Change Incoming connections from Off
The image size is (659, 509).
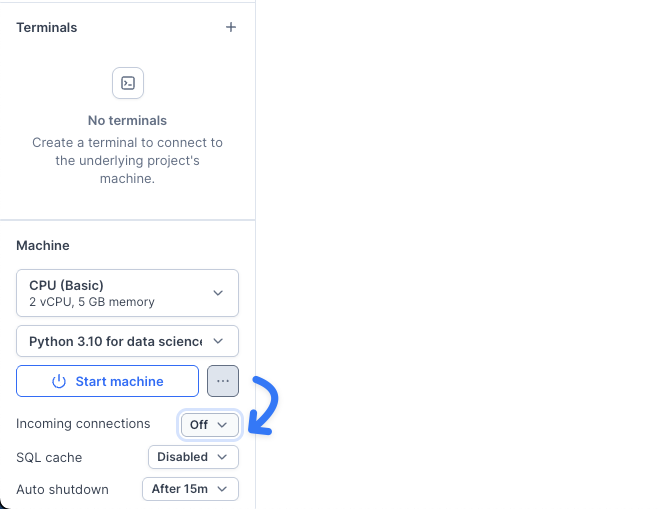(210, 424)
